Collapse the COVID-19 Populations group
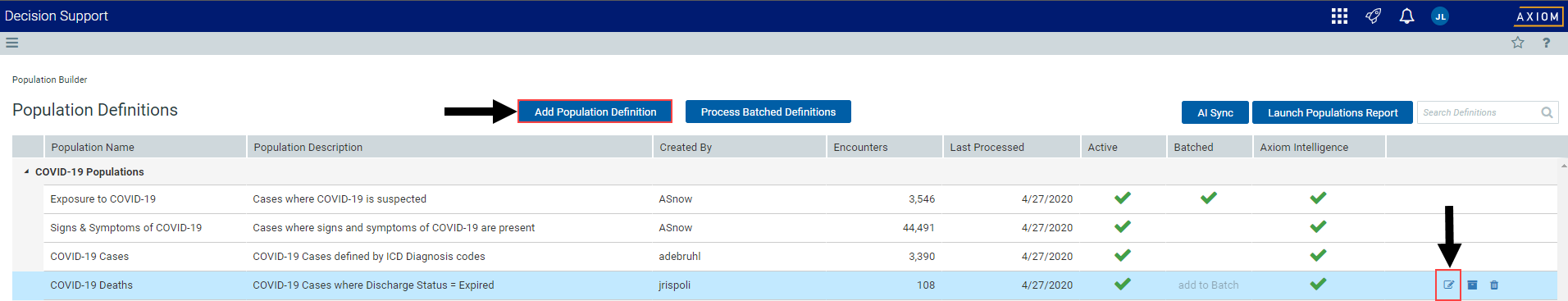Viewport: 1568px width, 301px height. click(x=26, y=172)
